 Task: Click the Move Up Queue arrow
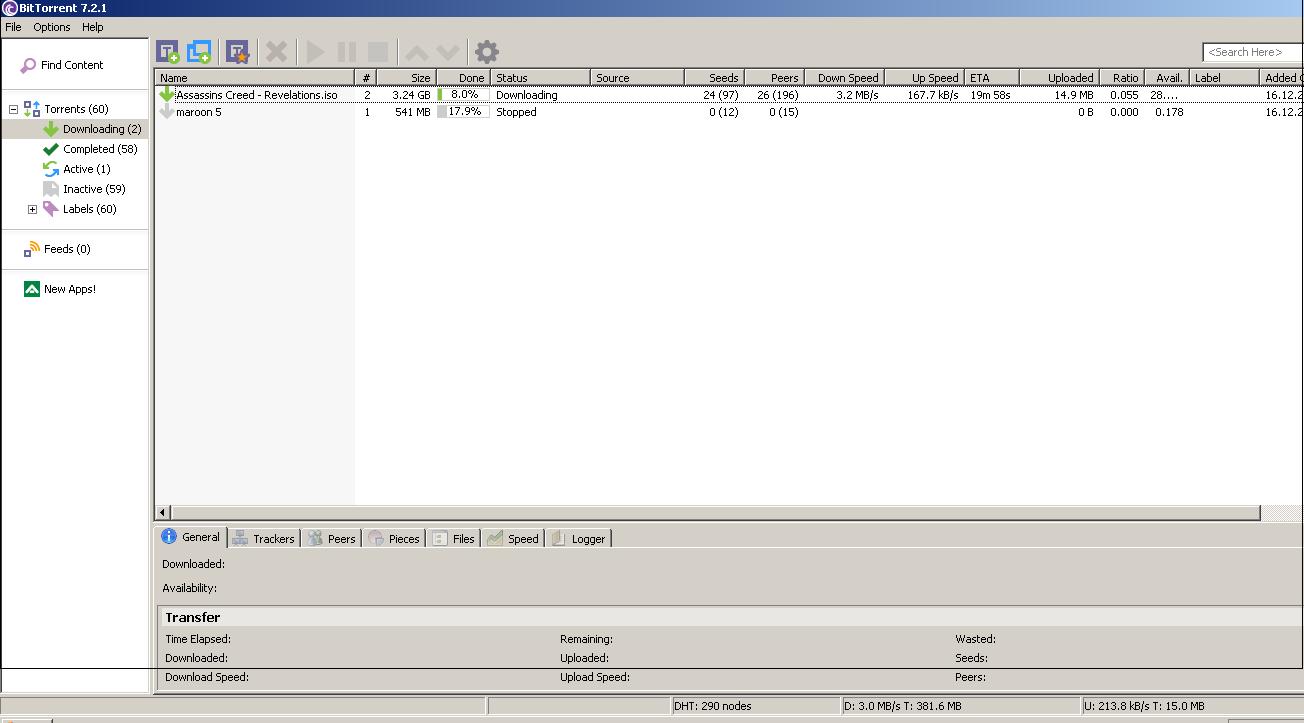click(x=416, y=52)
